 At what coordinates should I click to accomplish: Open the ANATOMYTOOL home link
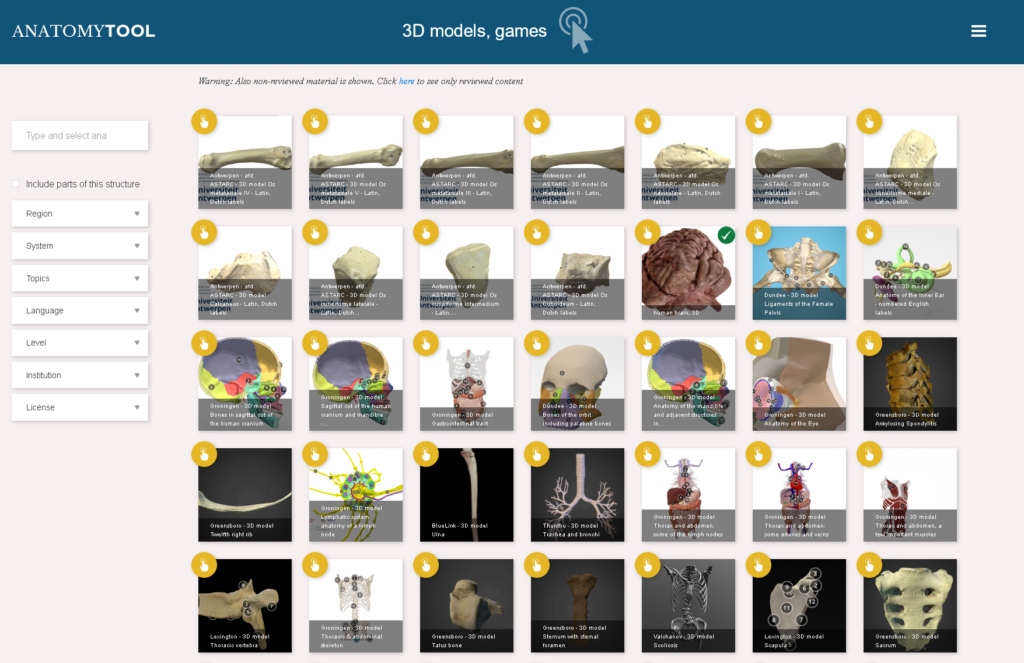(84, 31)
